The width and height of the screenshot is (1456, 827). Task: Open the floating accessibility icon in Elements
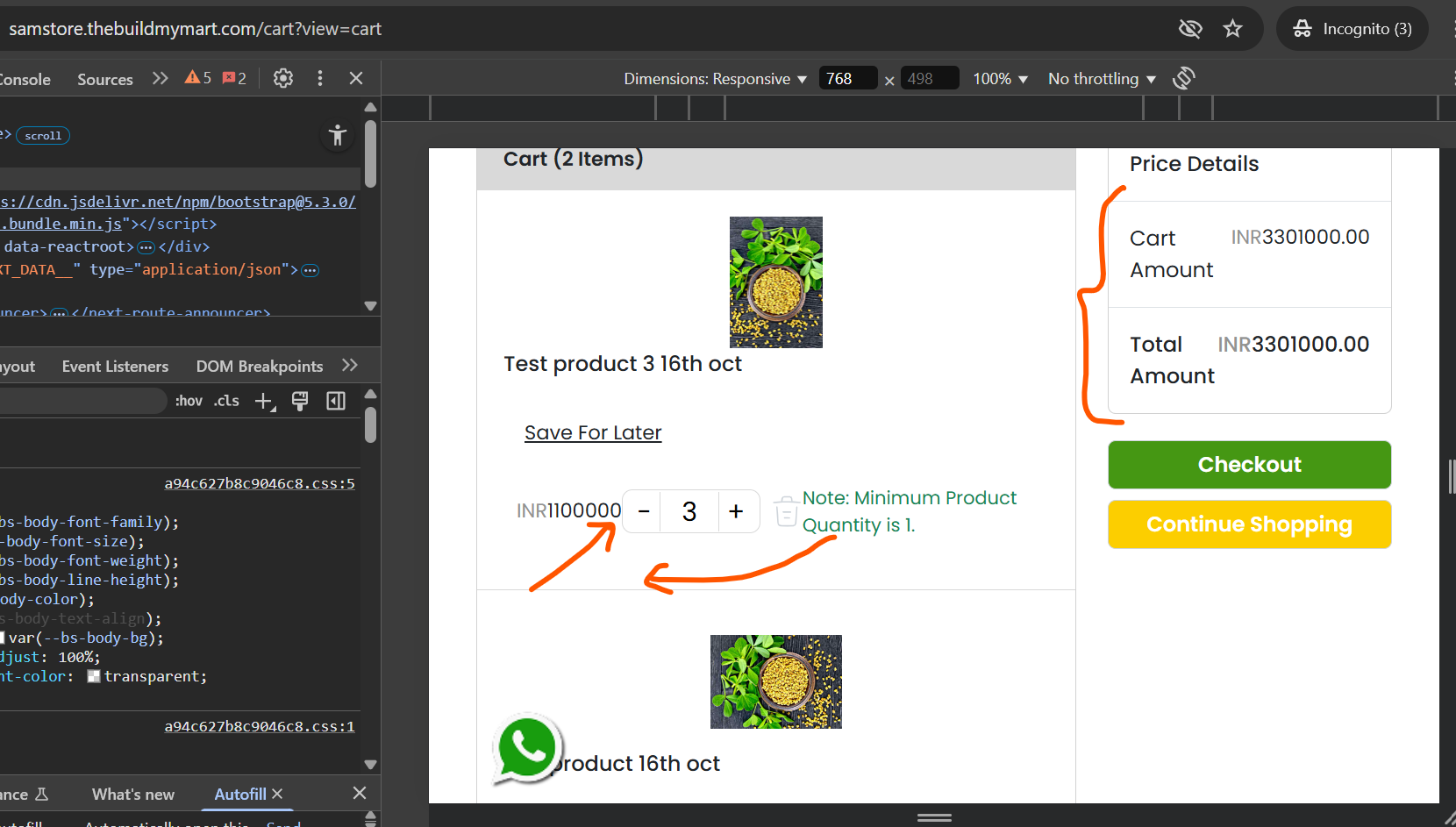pos(338,135)
